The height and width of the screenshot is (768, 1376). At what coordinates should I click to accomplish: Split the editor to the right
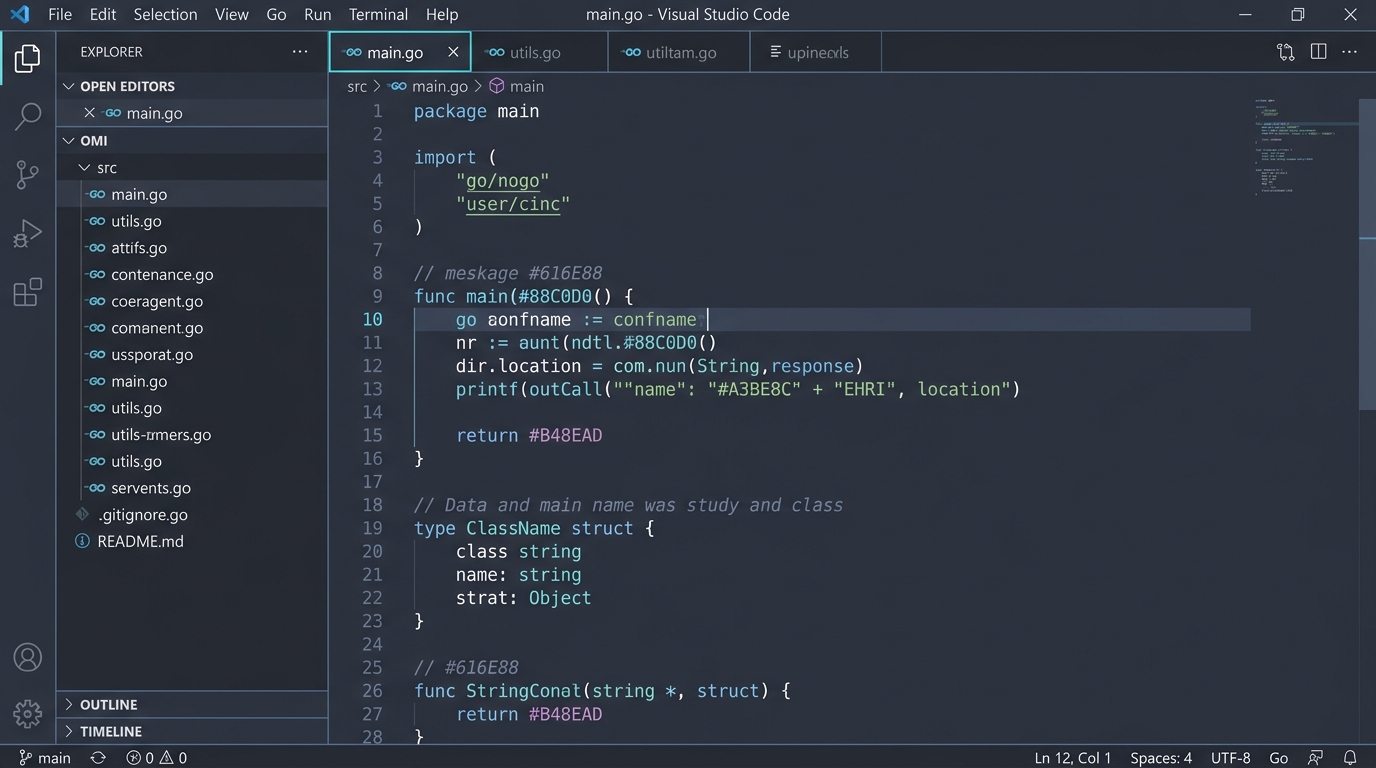1319,52
